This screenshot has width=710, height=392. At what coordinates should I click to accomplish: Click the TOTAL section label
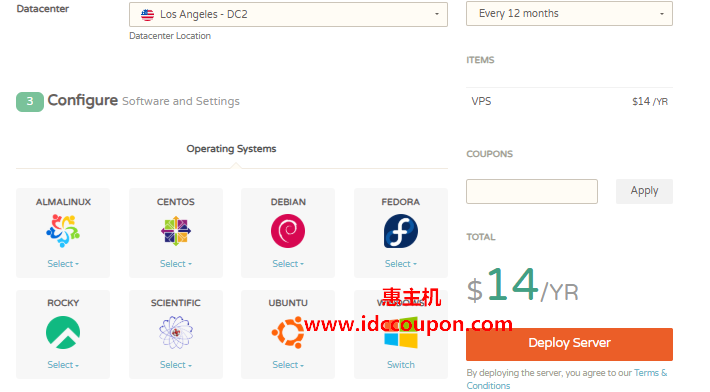pos(481,237)
